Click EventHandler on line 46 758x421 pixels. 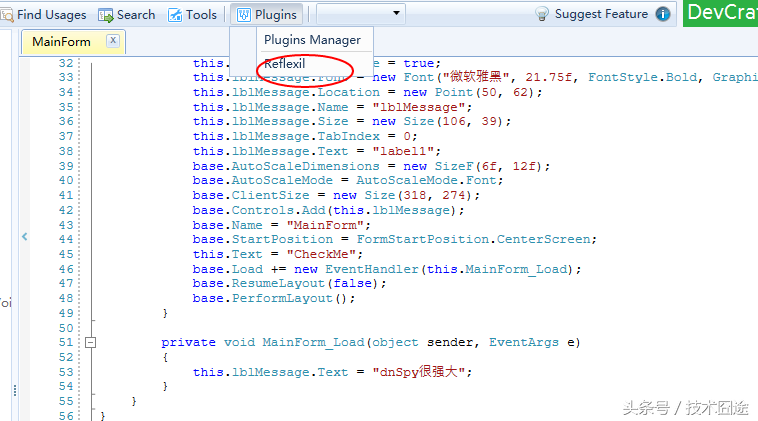(x=372, y=269)
